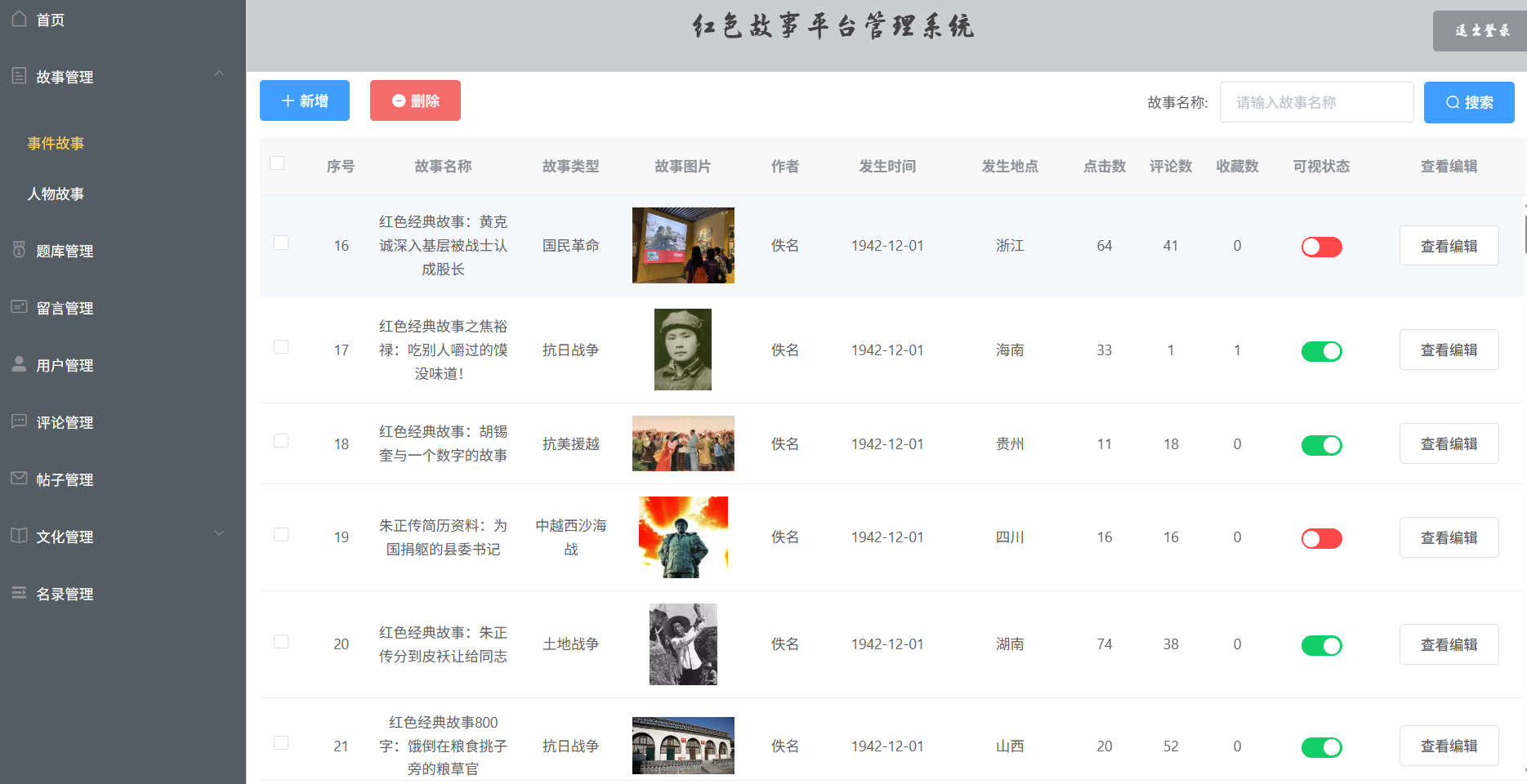Click the 抗美援越 type cell
The width and height of the screenshot is (1527, 784).
[570, 444]
